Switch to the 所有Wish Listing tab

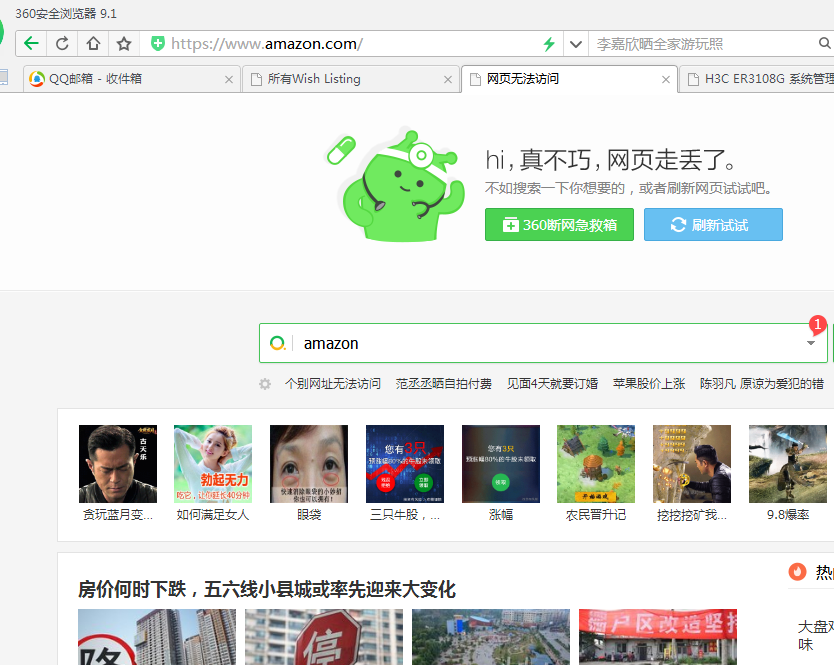(x=351, y=79)
